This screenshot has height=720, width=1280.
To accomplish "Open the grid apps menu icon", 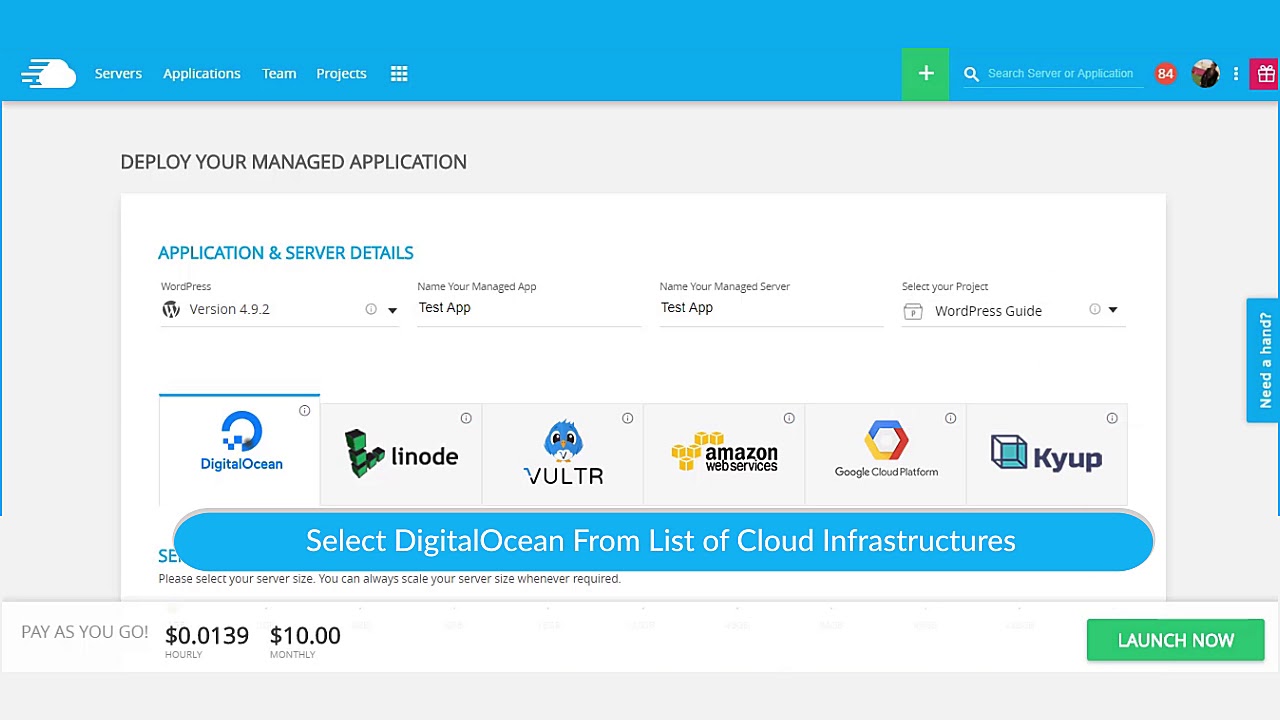I will [399, 73].
